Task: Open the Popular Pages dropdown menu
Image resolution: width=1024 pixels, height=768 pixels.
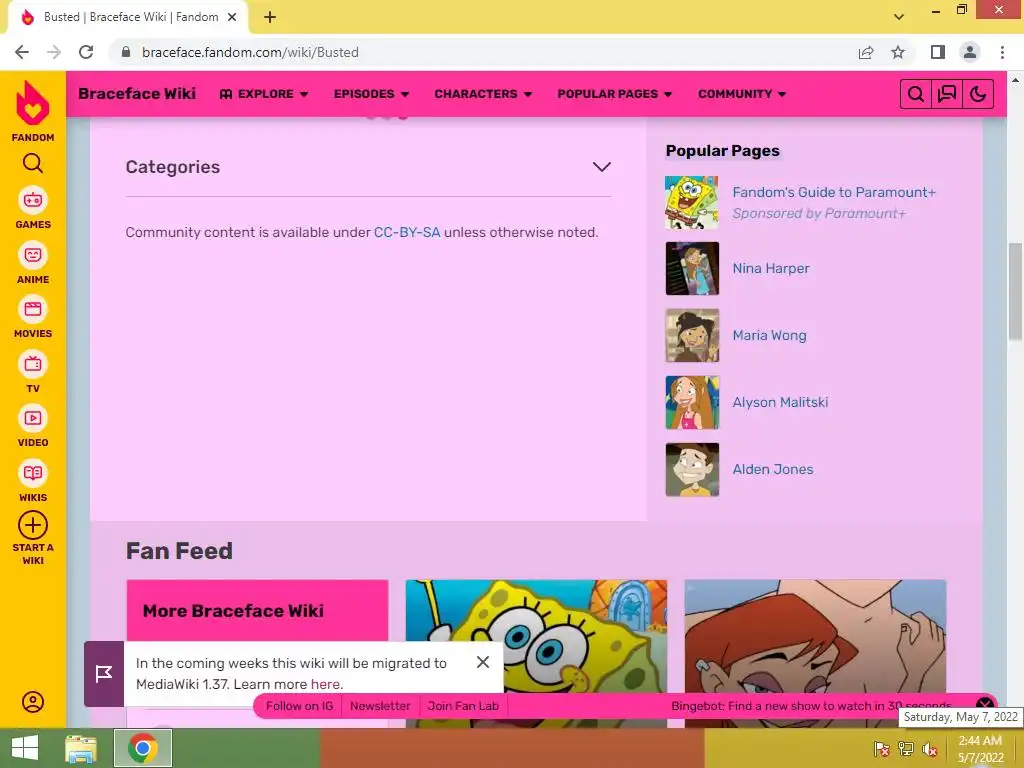Action: tap(615, 94)
